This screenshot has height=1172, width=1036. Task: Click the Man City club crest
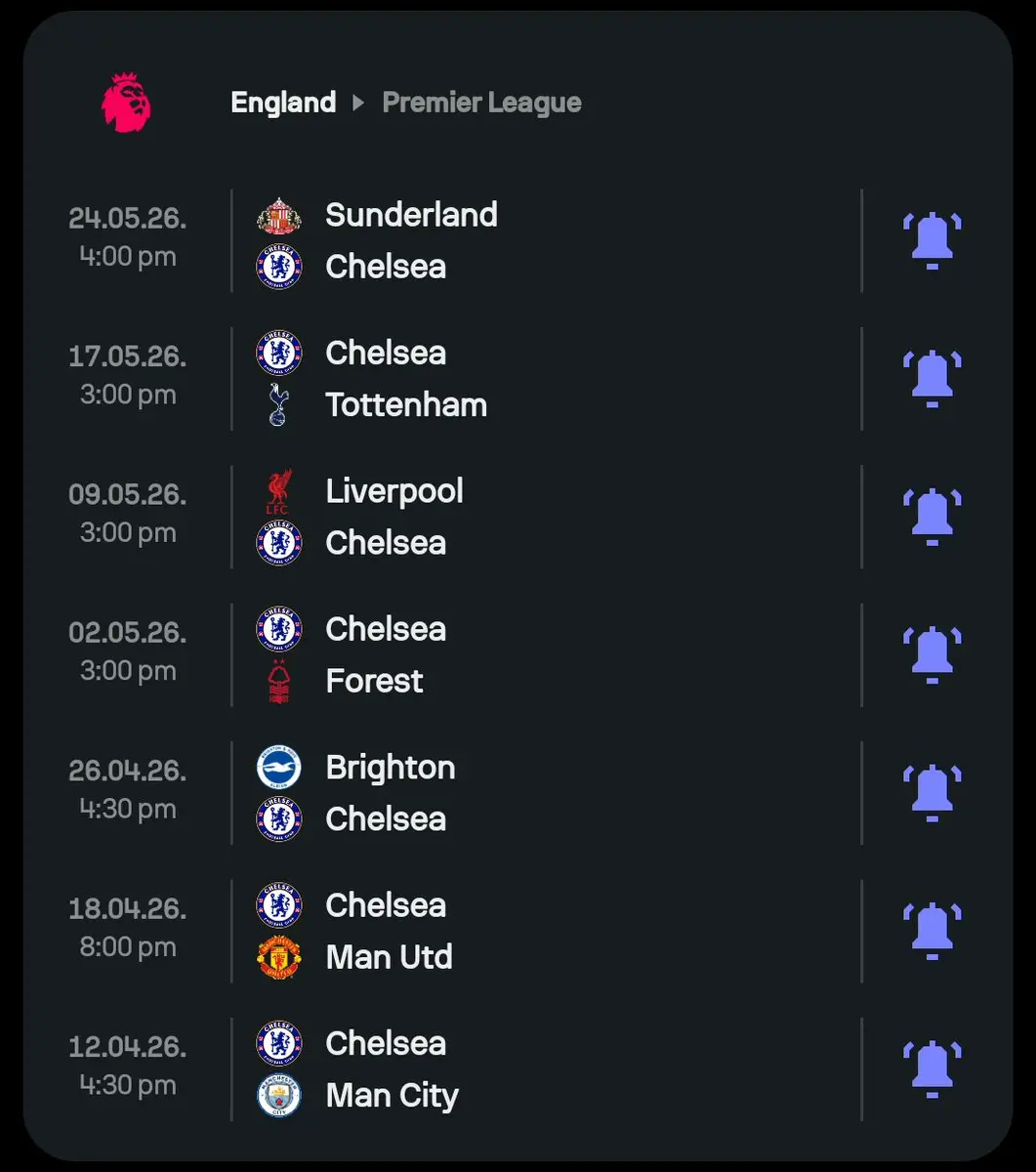278,1096
